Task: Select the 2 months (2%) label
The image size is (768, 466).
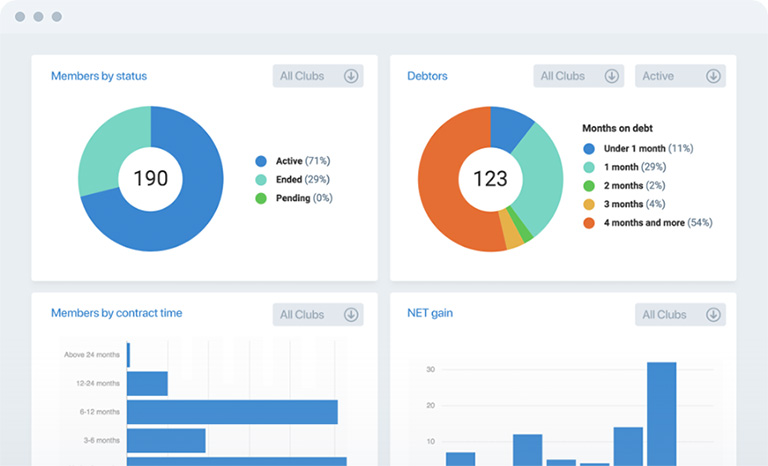Action: tap(634, 186)
